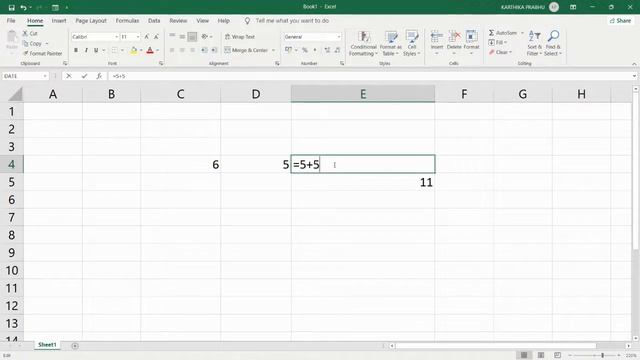Apply the percent style format

[x=304, y=50]
